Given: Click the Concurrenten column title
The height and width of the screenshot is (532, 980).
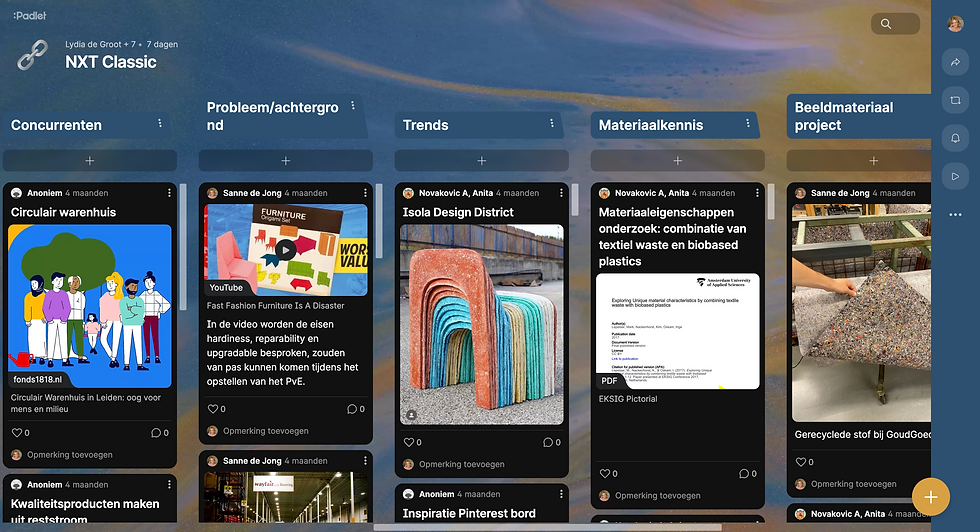Looking at the screenshot, I should click(x=56, y=125).
